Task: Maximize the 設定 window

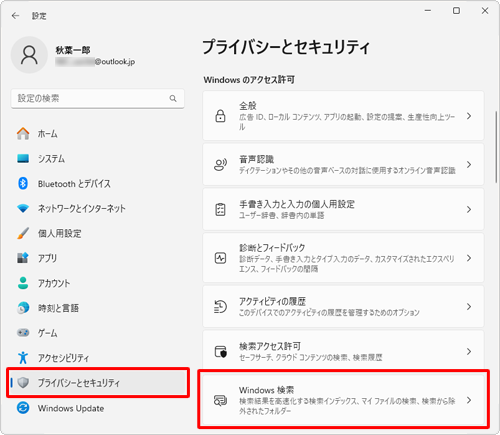Action: [x=456, y=11]
